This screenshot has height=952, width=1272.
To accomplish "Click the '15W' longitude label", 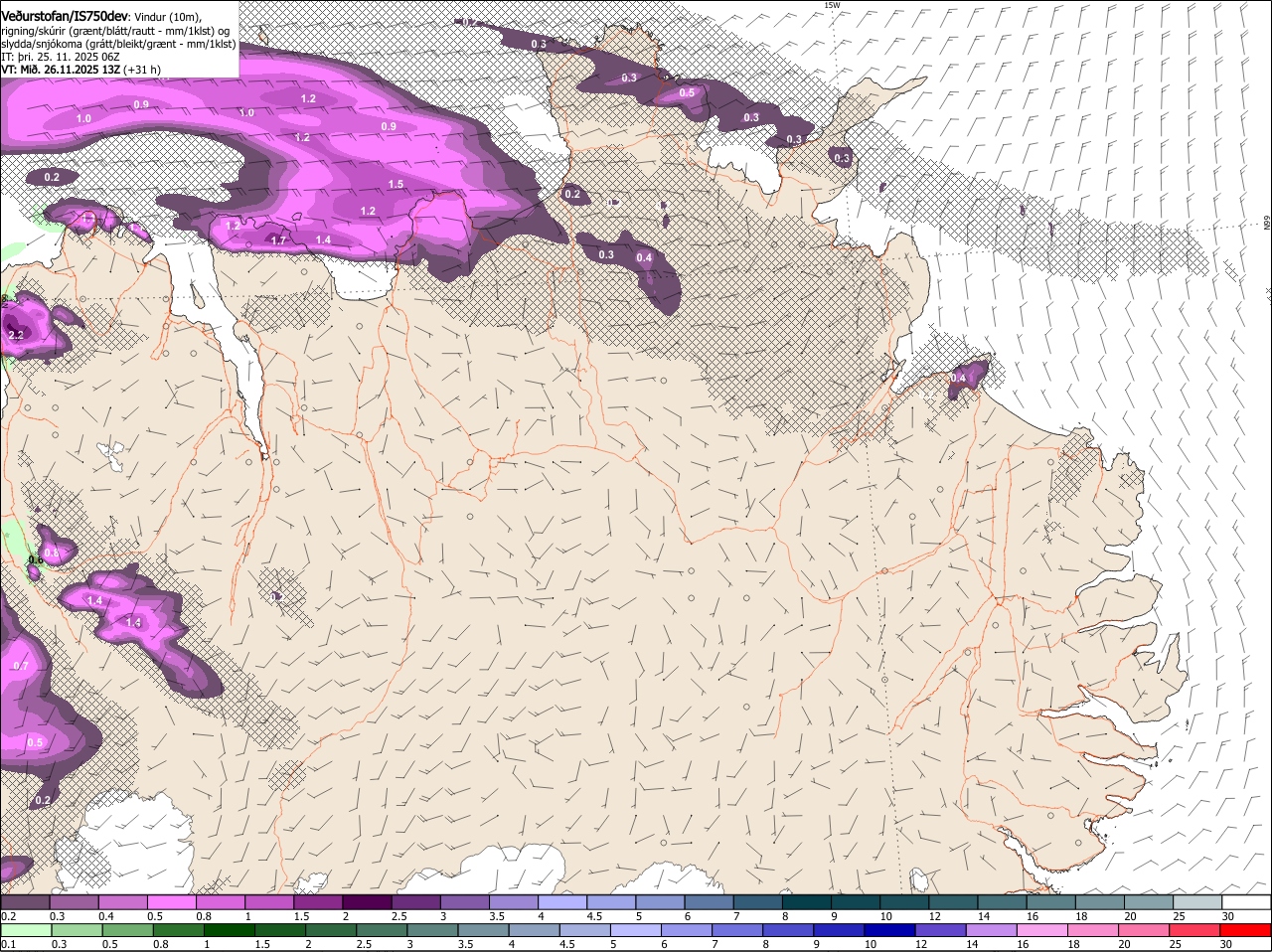I will point(832,5).
